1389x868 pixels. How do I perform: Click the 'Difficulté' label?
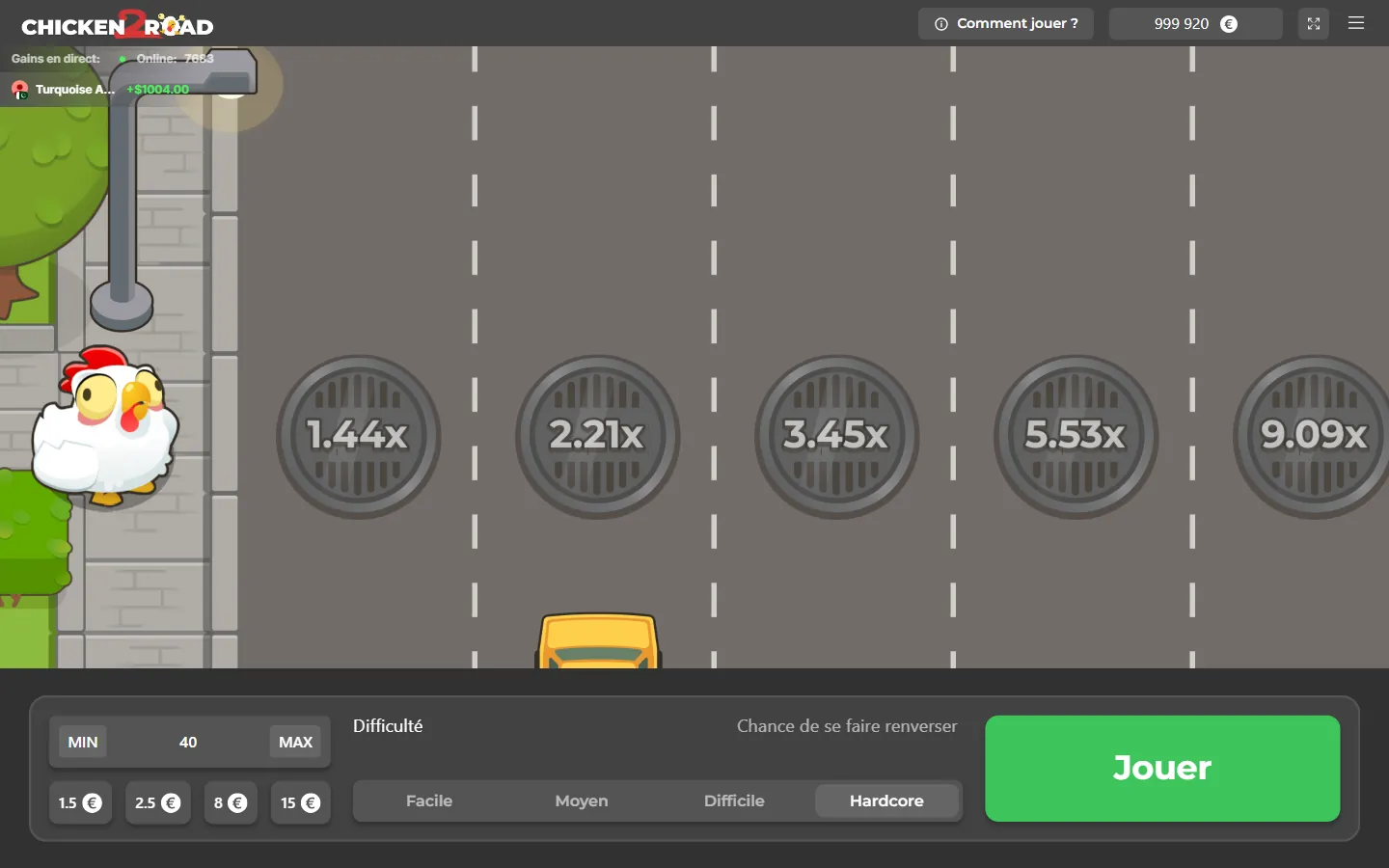pos(388,726)
